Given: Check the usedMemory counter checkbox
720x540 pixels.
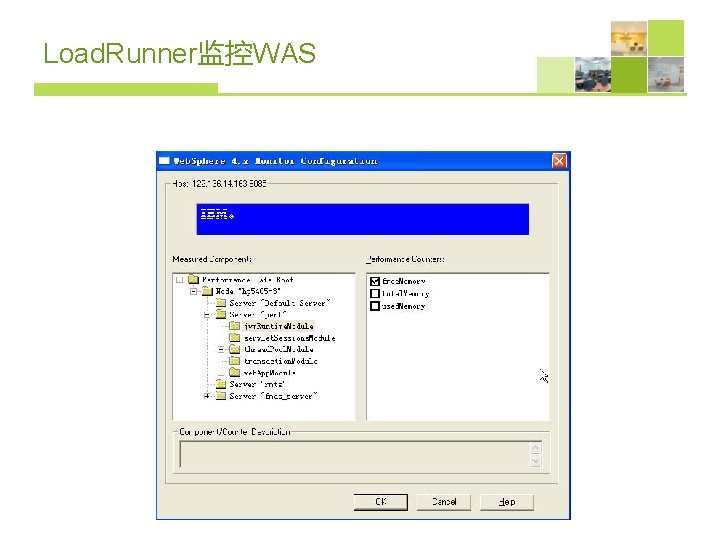Looking at the screenshot, I should (375, 306).
